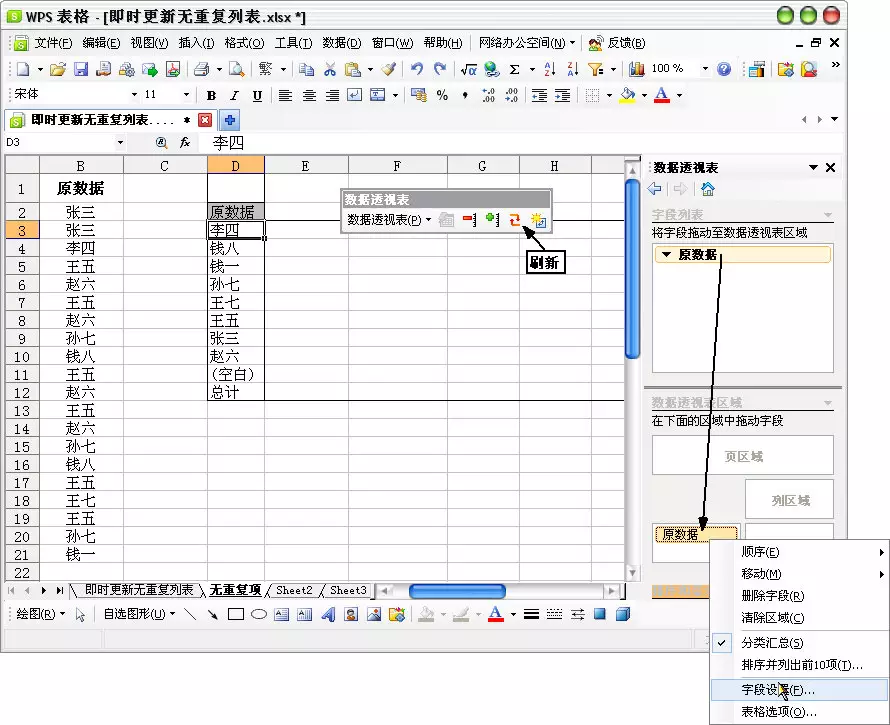Align text left
The image size is (890, 725).
286,95
